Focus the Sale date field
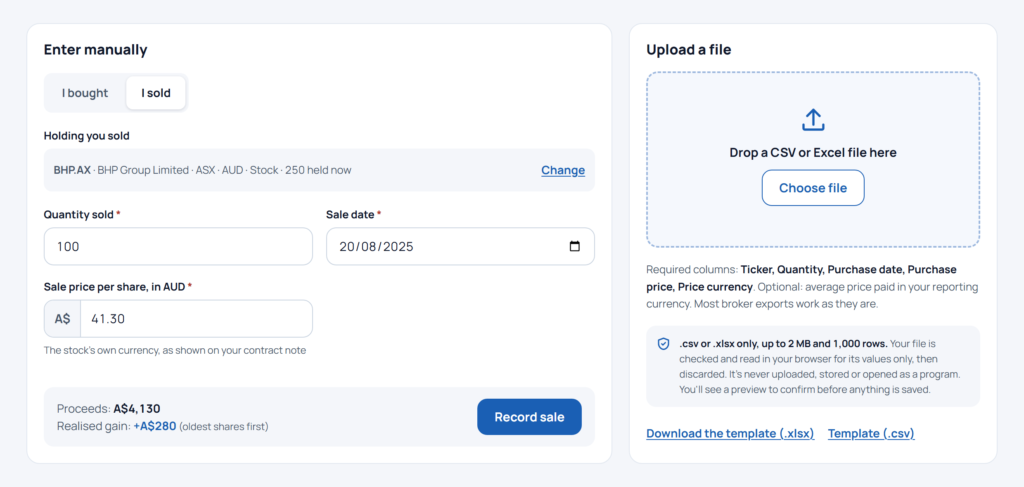1024x487 pixels. point(460,246)
